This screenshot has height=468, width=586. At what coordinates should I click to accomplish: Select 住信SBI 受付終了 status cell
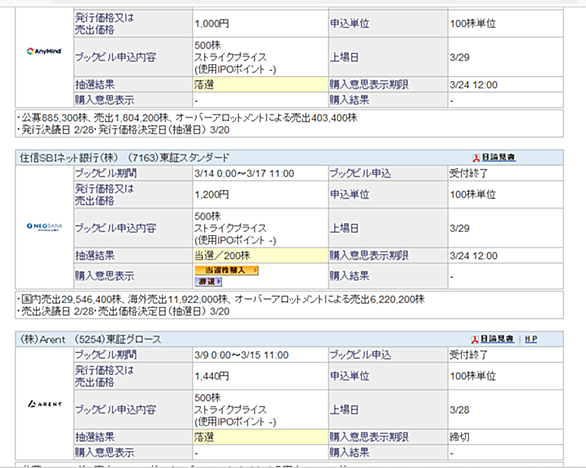coord(506,173)
